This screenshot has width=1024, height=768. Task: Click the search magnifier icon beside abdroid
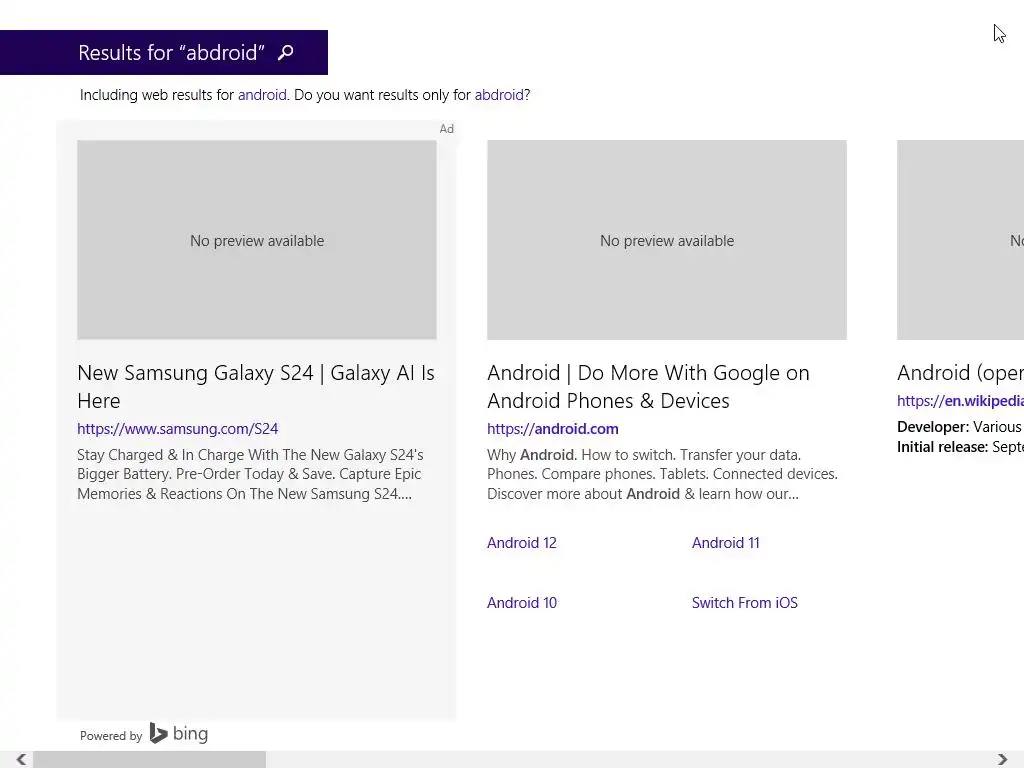pos(285,52)
